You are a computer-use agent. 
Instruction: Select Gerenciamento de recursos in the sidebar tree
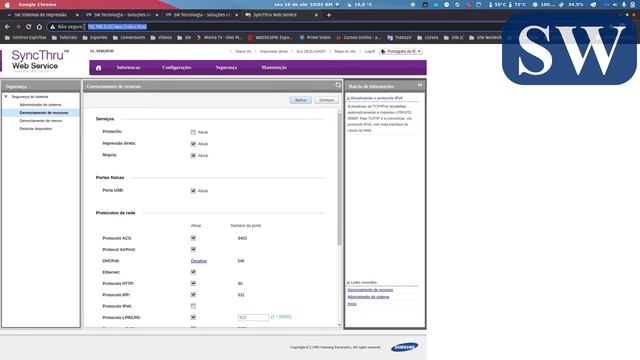pos(44,113)
